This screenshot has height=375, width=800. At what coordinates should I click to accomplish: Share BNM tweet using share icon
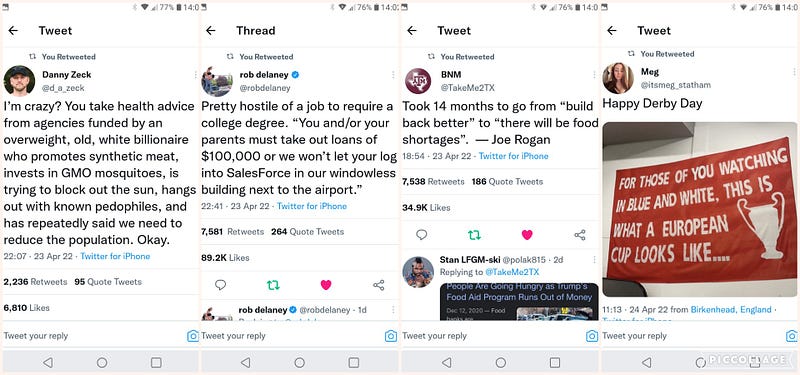point(580,235)
